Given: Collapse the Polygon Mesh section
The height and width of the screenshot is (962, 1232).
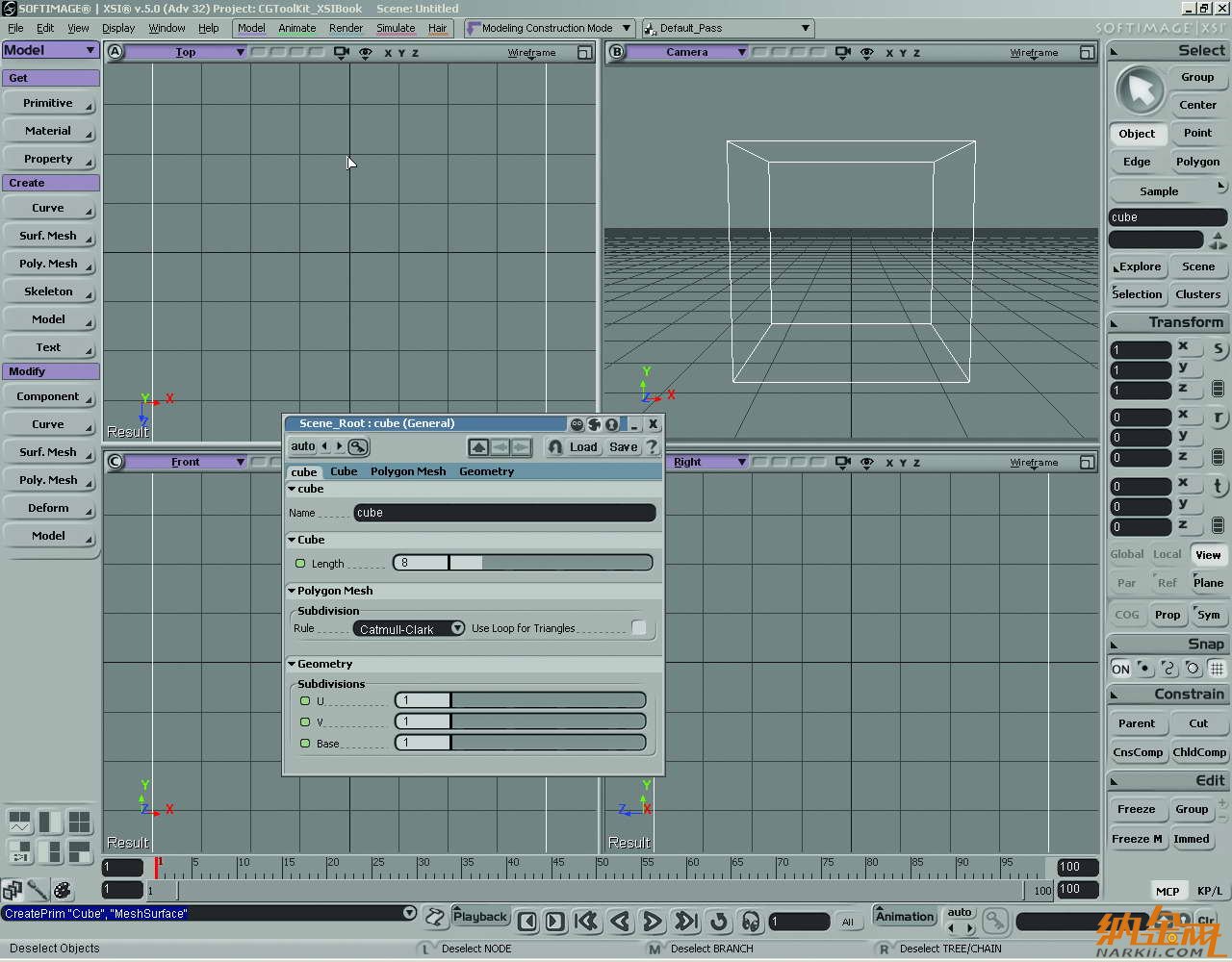Looking at the screenshot, I should tap(292, 591).
